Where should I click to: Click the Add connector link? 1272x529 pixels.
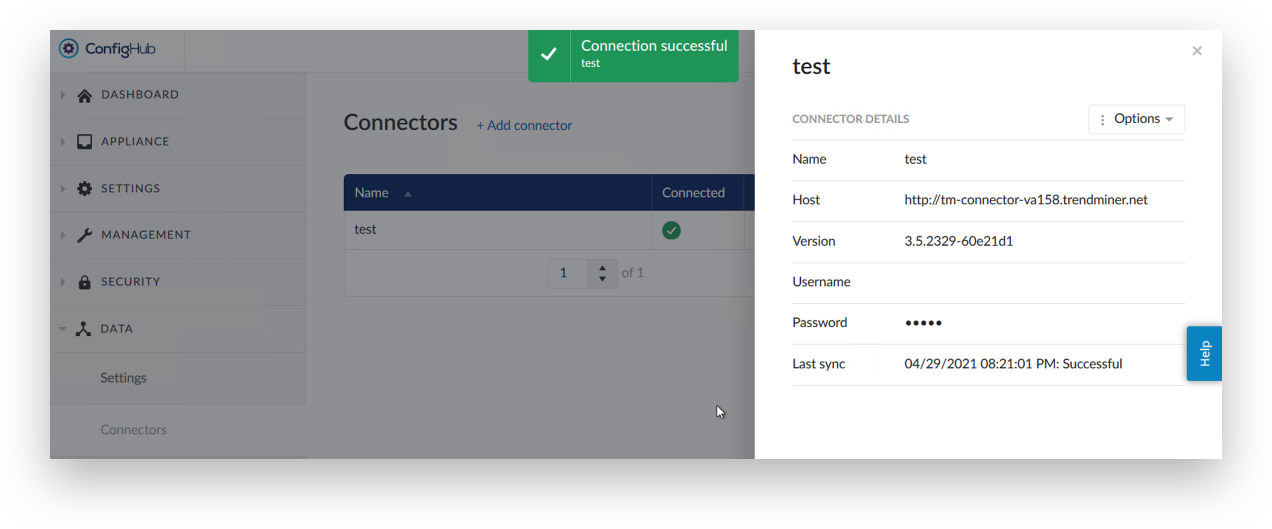coord(524,126)
